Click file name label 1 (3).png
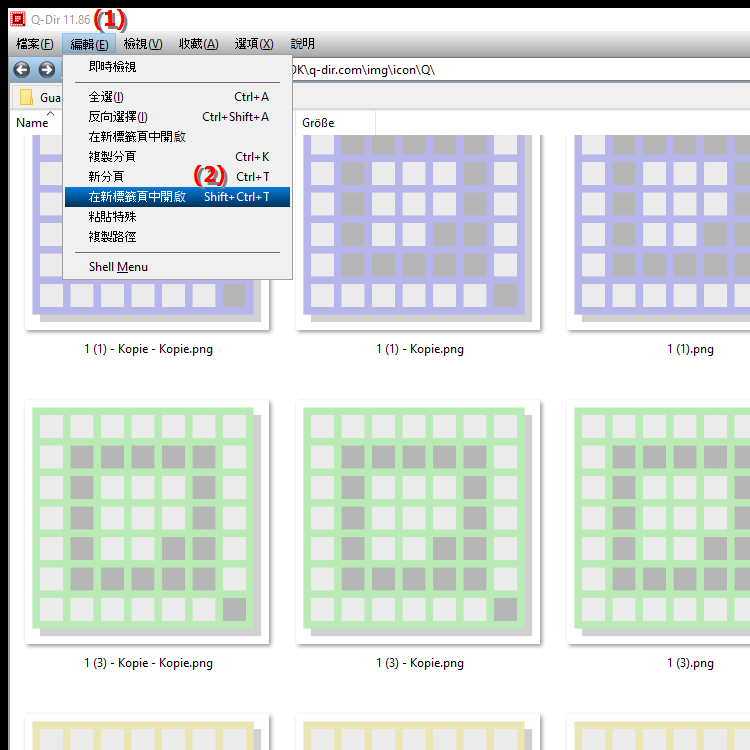750x750 pixels. coord(690,663)
